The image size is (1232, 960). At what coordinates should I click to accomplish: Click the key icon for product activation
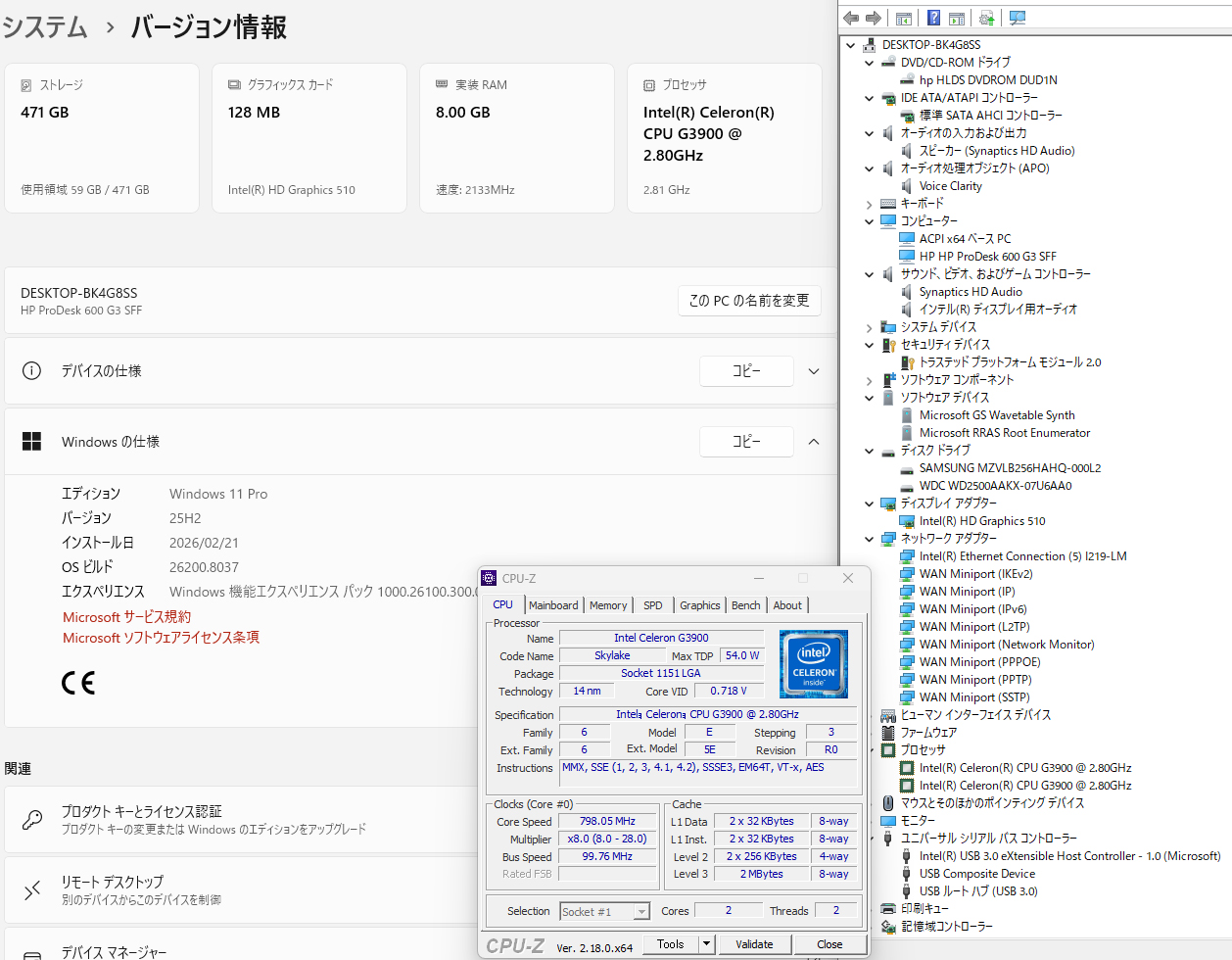[x=32, y=820]
